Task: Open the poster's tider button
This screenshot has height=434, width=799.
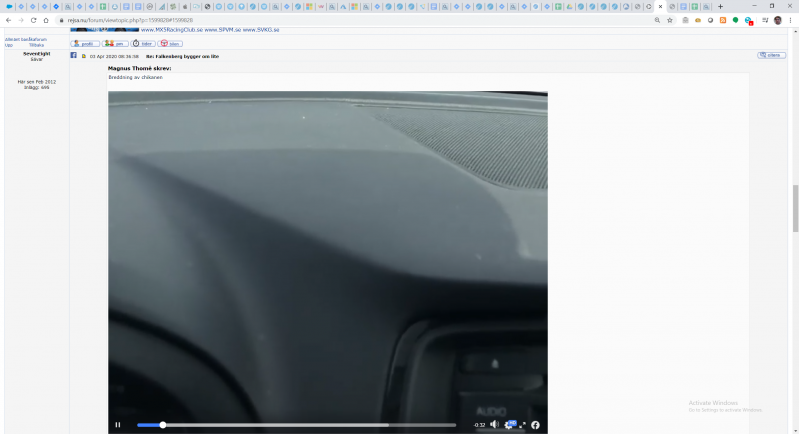Action: point(143,44)
